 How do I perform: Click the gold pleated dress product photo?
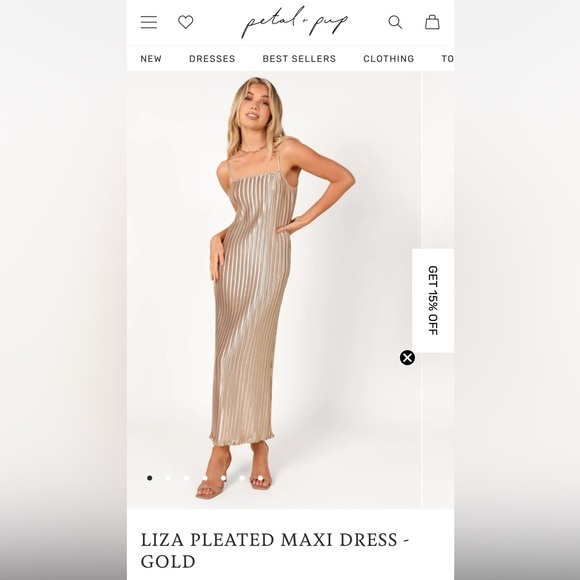tap(274, 290)
